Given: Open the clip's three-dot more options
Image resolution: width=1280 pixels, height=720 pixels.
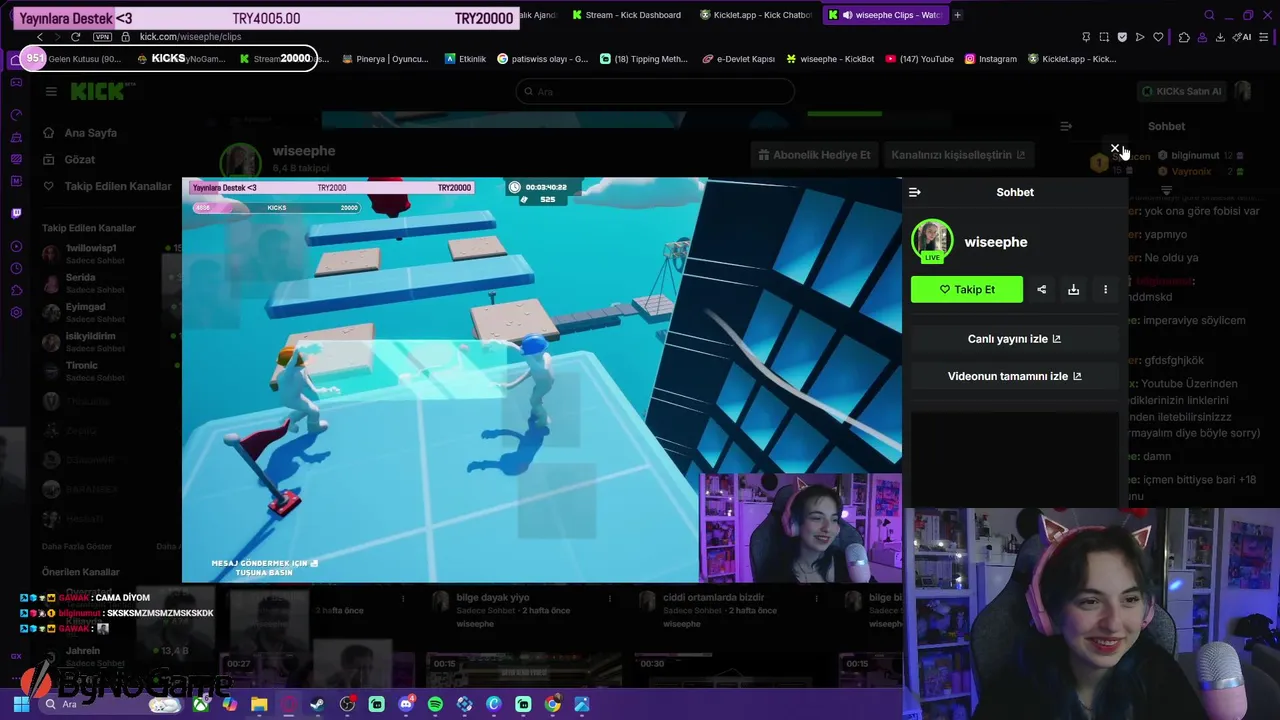Looking at the screenshot, I should pyautogui.click(x=1105, y=289).
